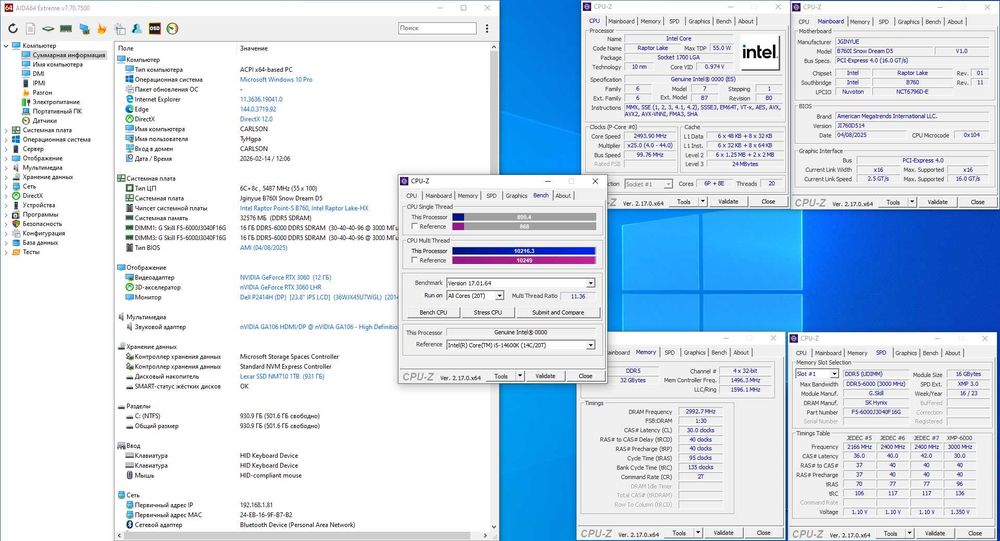Open the Memory tab in CPU-Z Mainboard window

coord(859,22)
